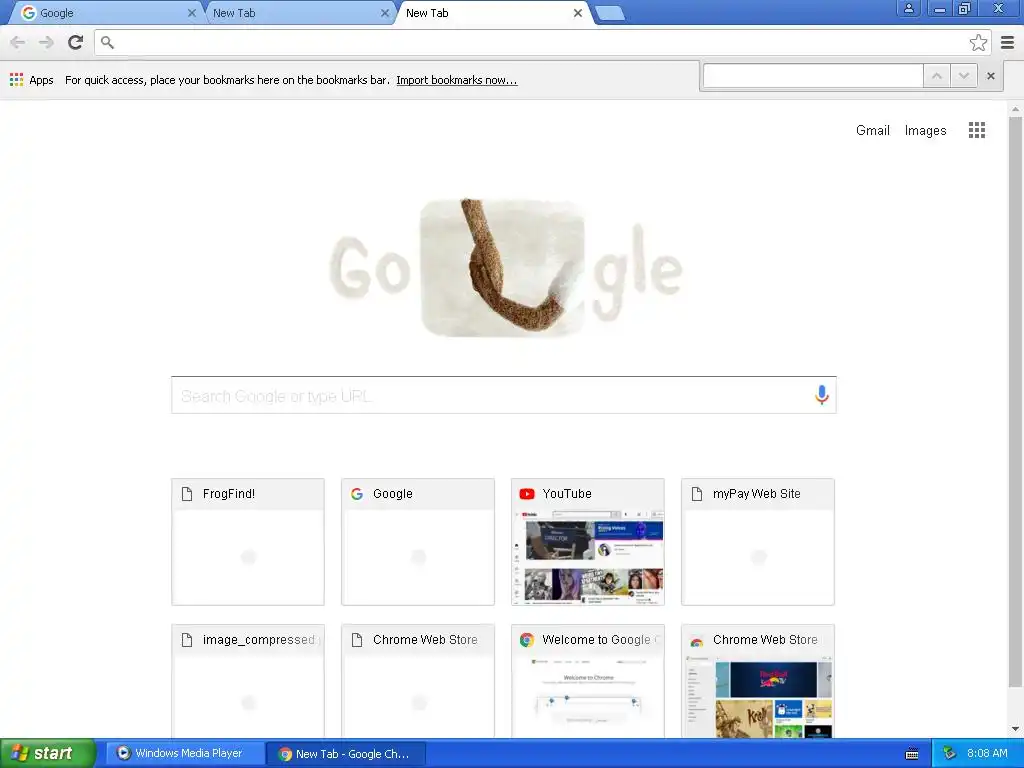Click the address bar search magnifier icon

click(107, 42)
